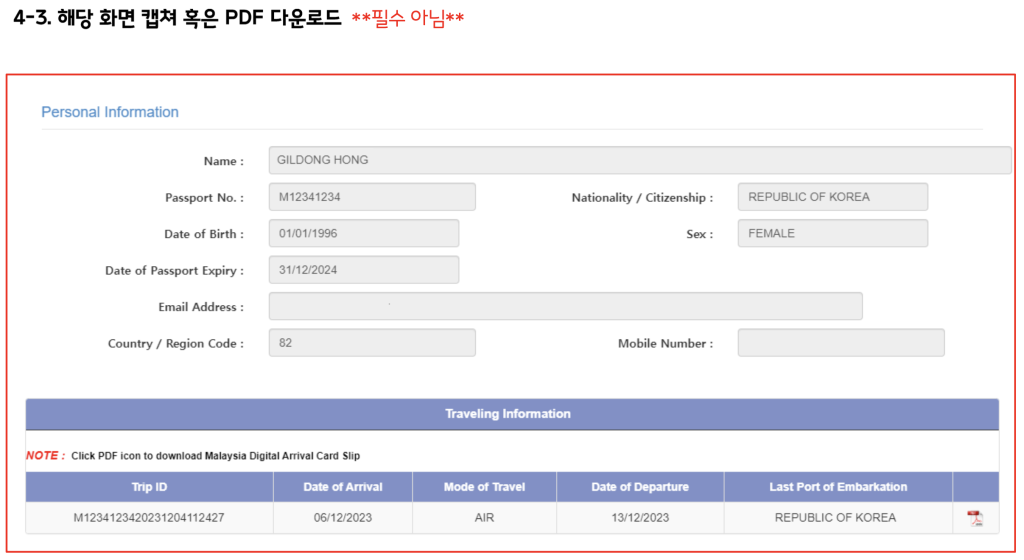This screenshot has height=560, width=1024.
Task: Click the empty Mobile Number field
Action: coord(840,343)
